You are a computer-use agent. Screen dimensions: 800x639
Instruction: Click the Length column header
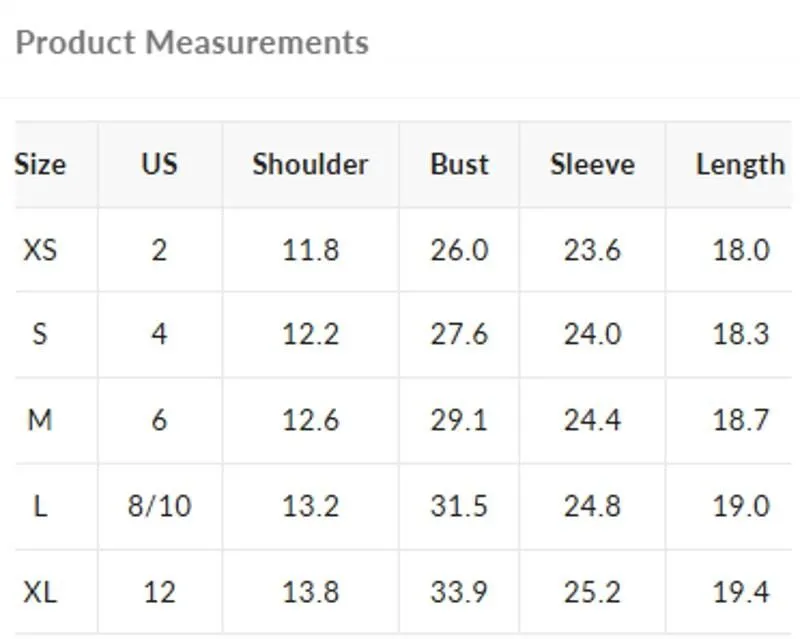(740, 165)
